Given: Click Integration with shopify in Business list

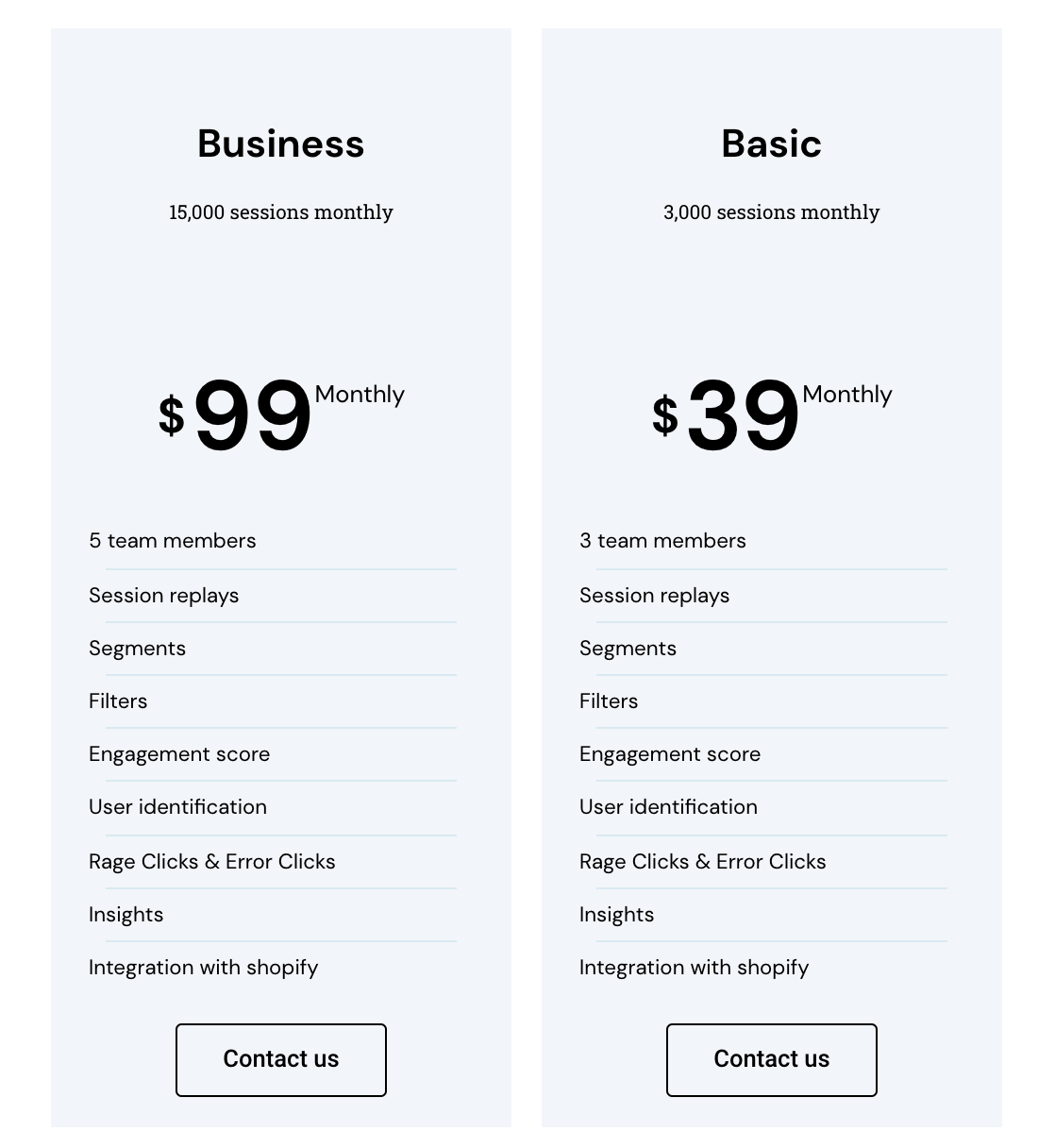Looking at the screenshot, I should click(204, 968).
